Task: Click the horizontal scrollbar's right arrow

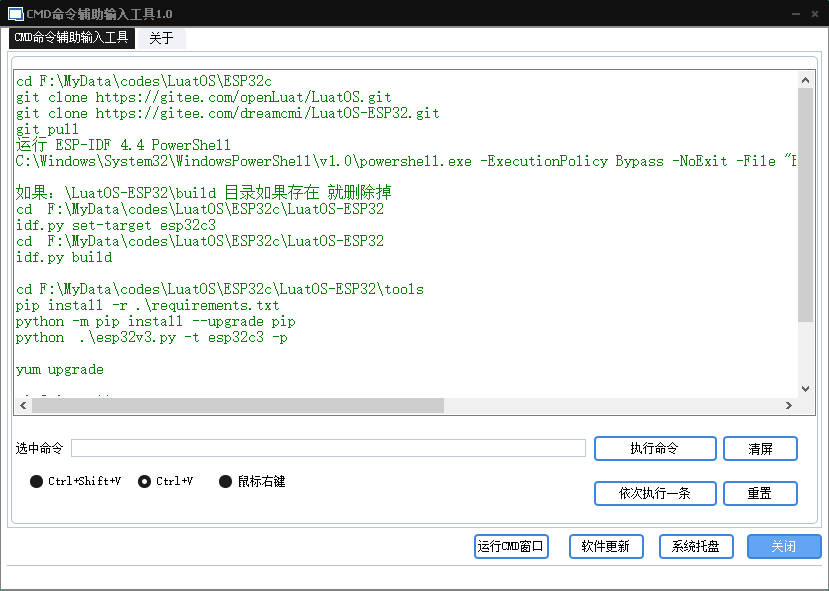Action: 789,406
